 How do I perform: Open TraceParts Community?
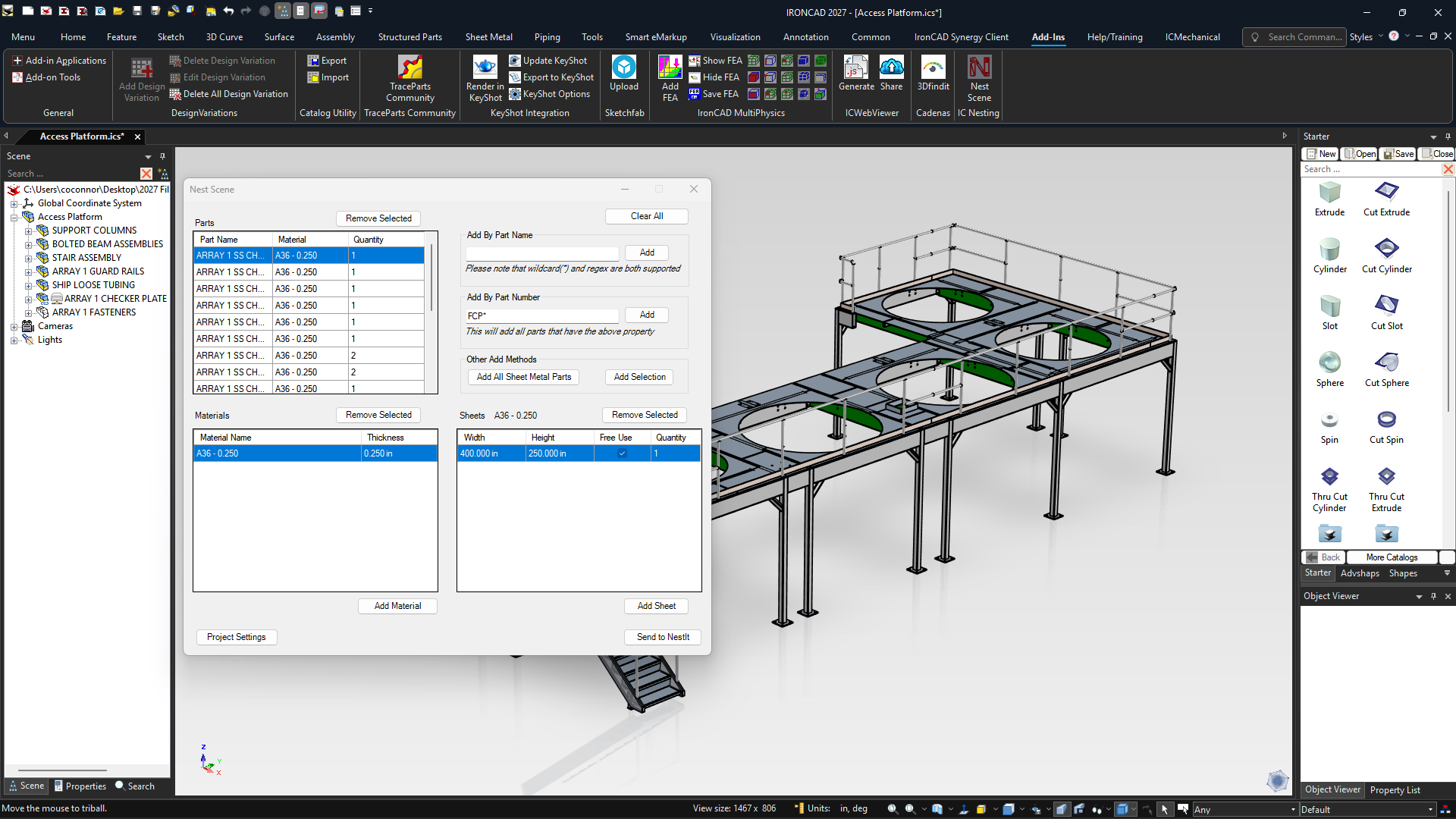coord(410,79)
